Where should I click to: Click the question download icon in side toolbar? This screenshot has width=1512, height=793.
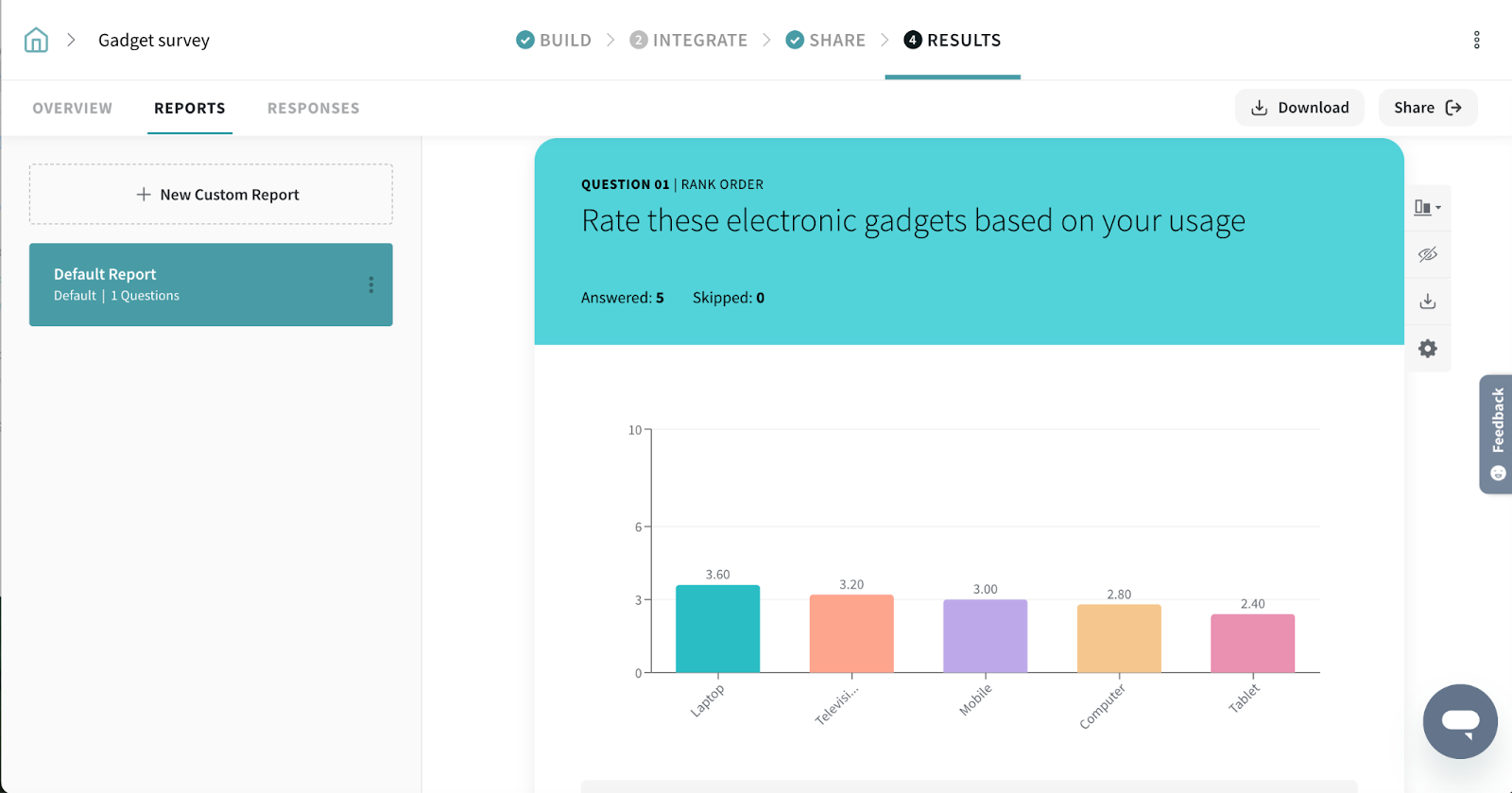pos(1427,302)
